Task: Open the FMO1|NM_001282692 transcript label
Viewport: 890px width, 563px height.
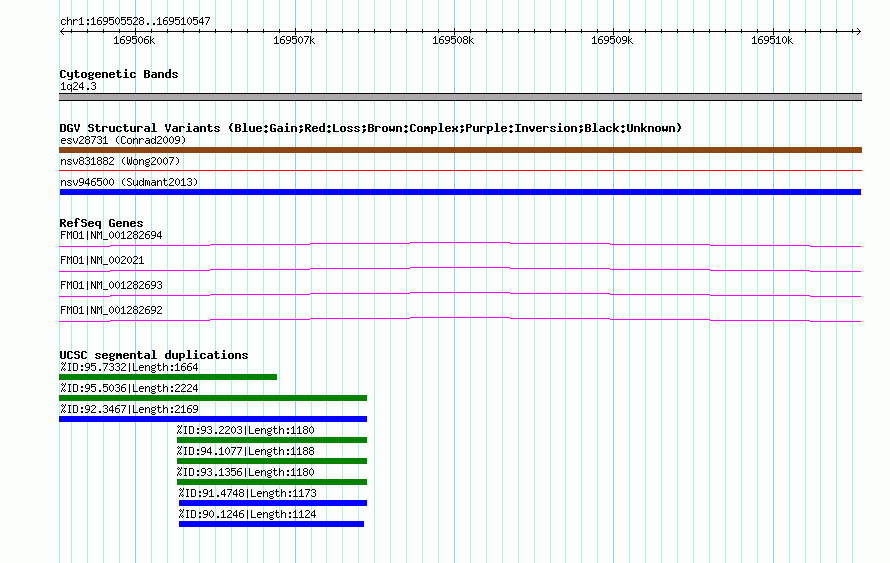Action: point(111,310)
